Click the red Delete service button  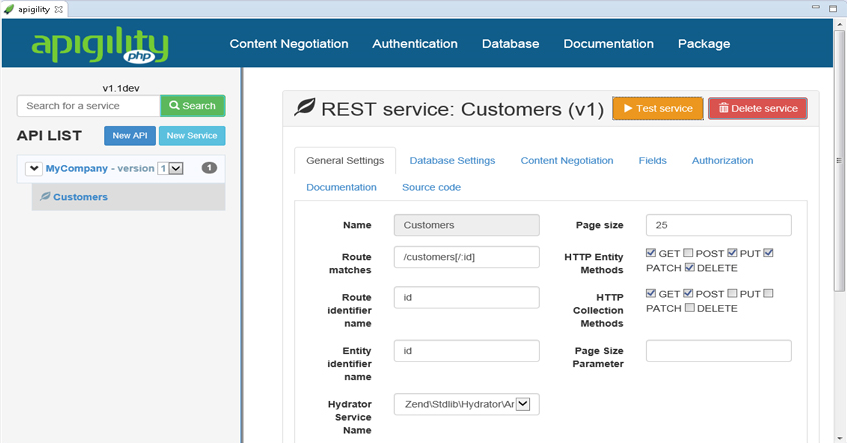click(x=758, y=109)
